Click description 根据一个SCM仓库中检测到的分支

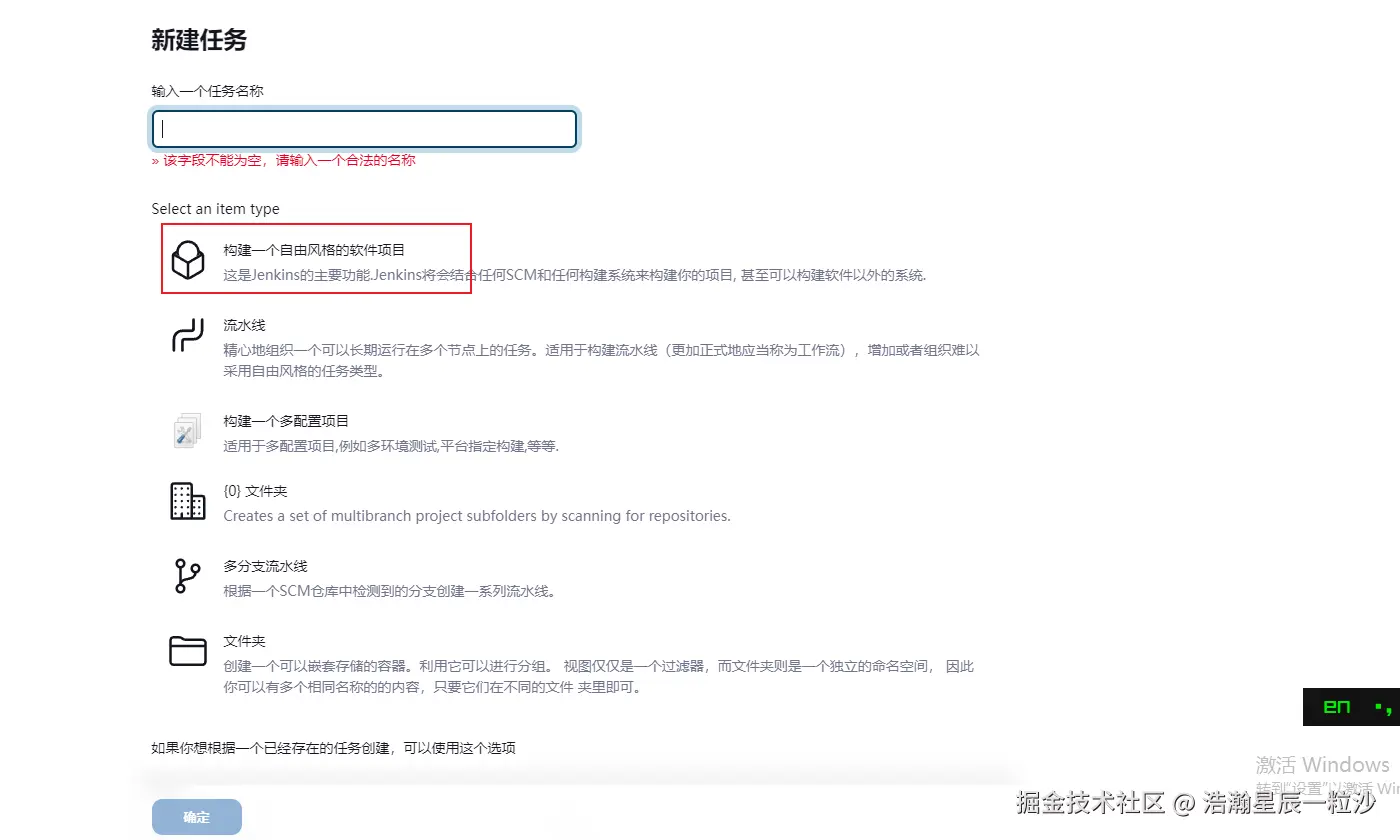[389, 591]
